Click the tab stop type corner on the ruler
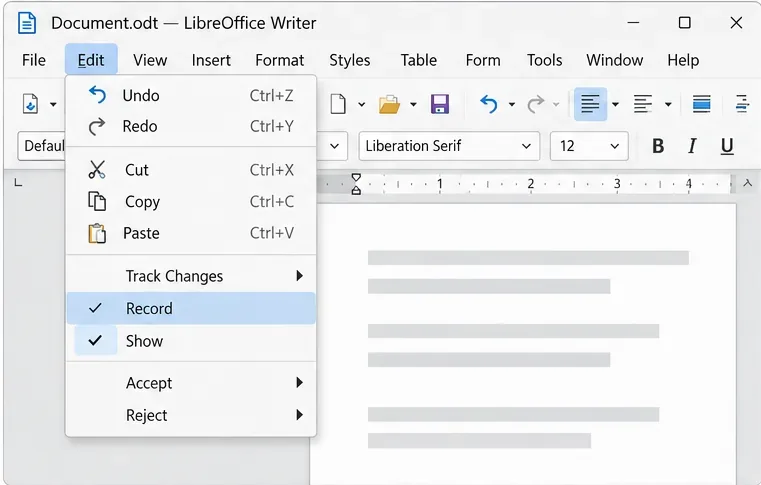This screenshot has height=485, width=761. 18,183
